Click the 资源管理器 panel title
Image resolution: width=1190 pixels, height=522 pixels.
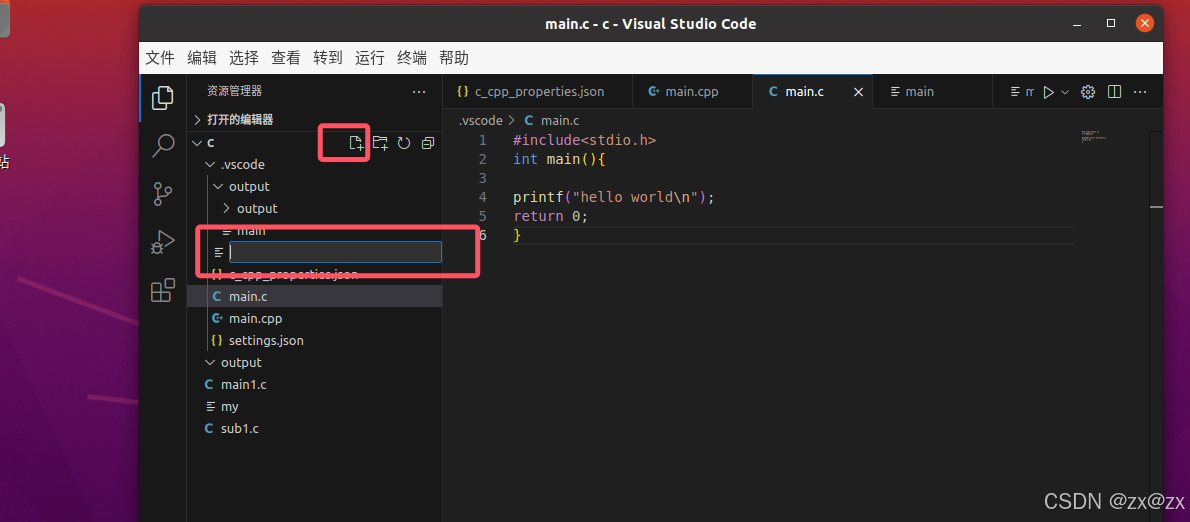click(x=235, y=91)
